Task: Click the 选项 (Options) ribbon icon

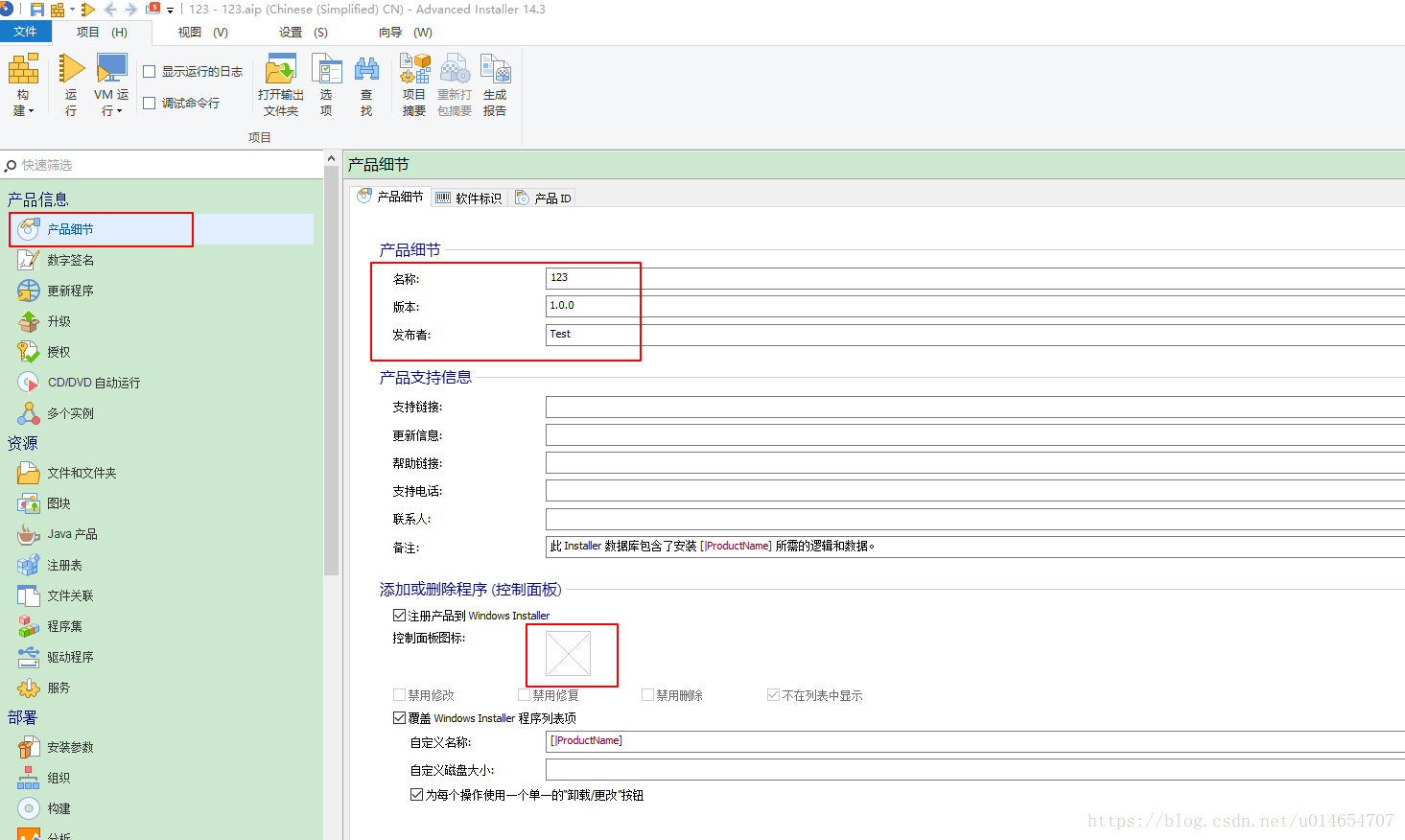Action: [326, 69]
